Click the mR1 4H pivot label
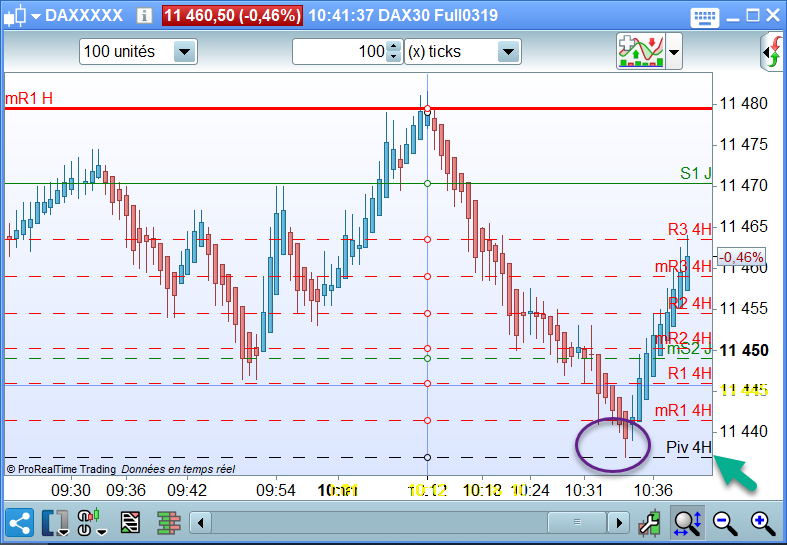The height and width of the screenshot is (545, 787). point(683,411)
